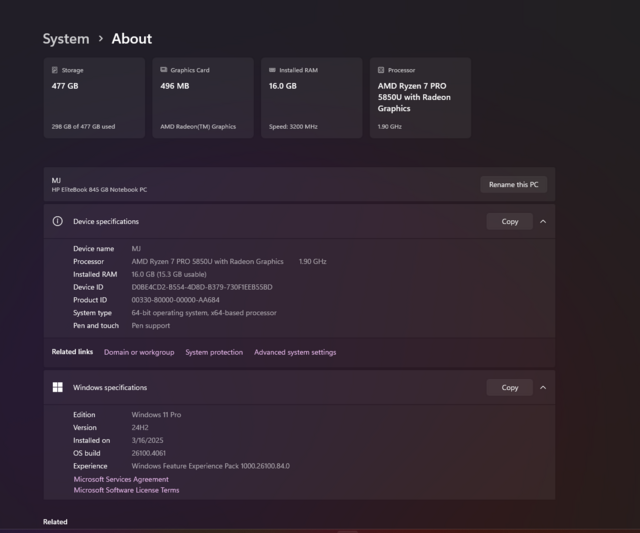View Microsoft Software License Terms
This screenshot has height=533, width=640.
pyautogui.click(x=126, y=490)
